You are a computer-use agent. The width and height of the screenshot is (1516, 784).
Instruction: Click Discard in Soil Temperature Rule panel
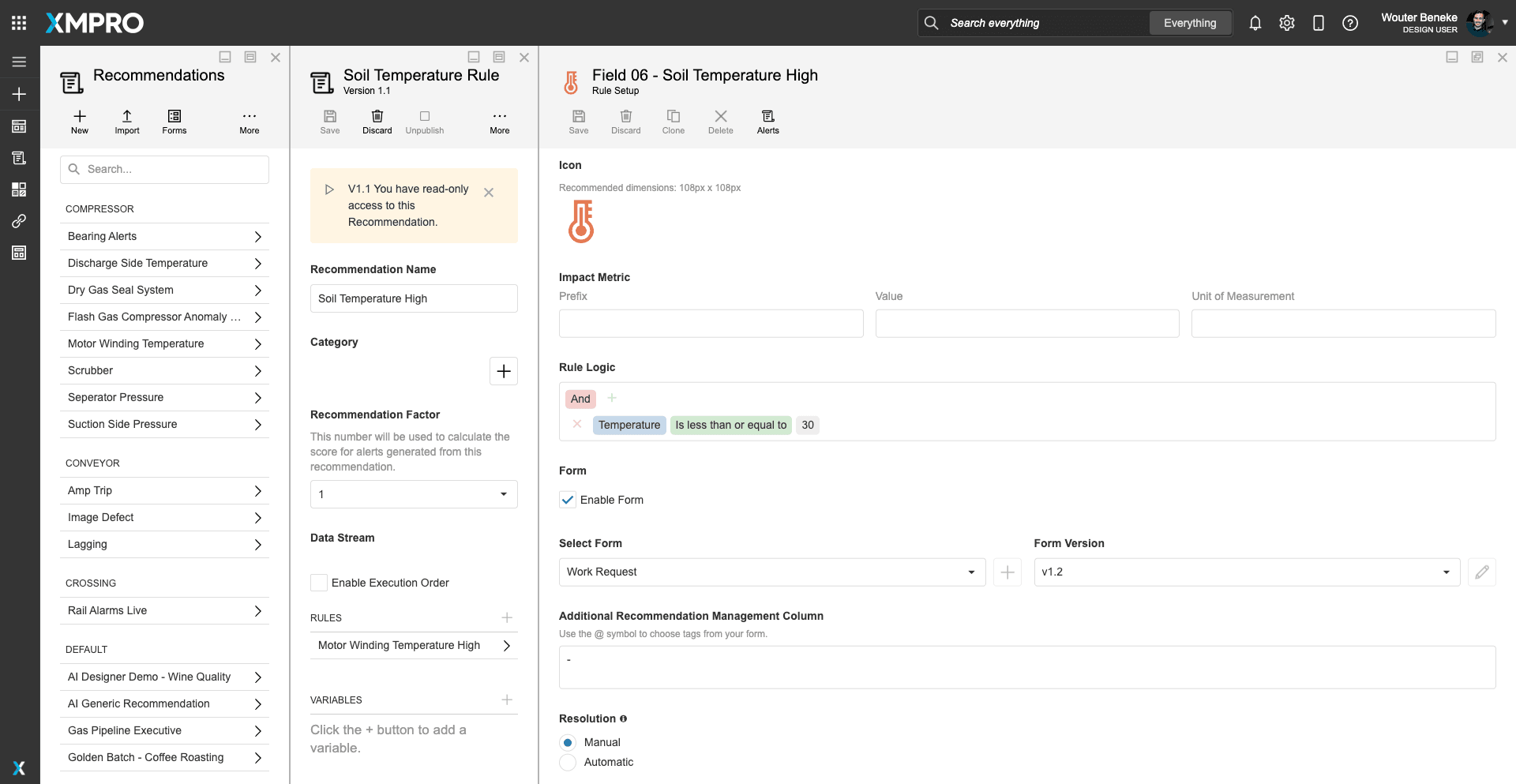(377, 122)
